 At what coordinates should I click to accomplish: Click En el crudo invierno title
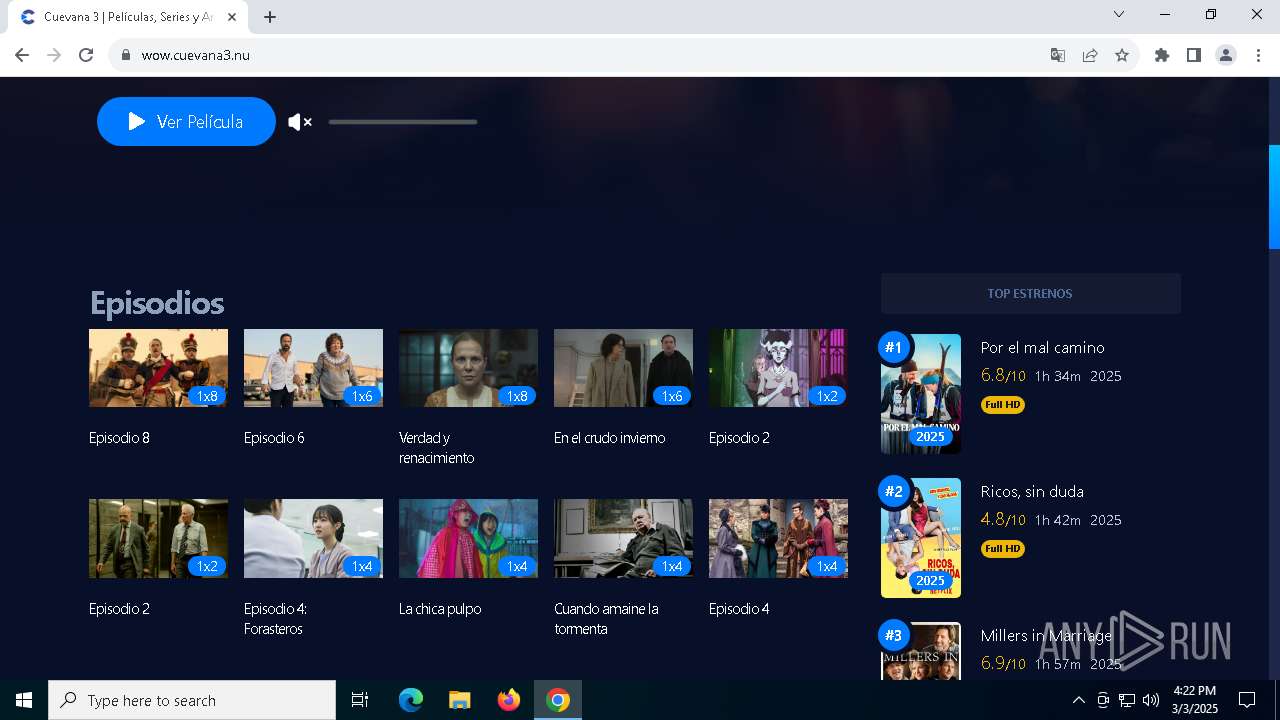609,438
